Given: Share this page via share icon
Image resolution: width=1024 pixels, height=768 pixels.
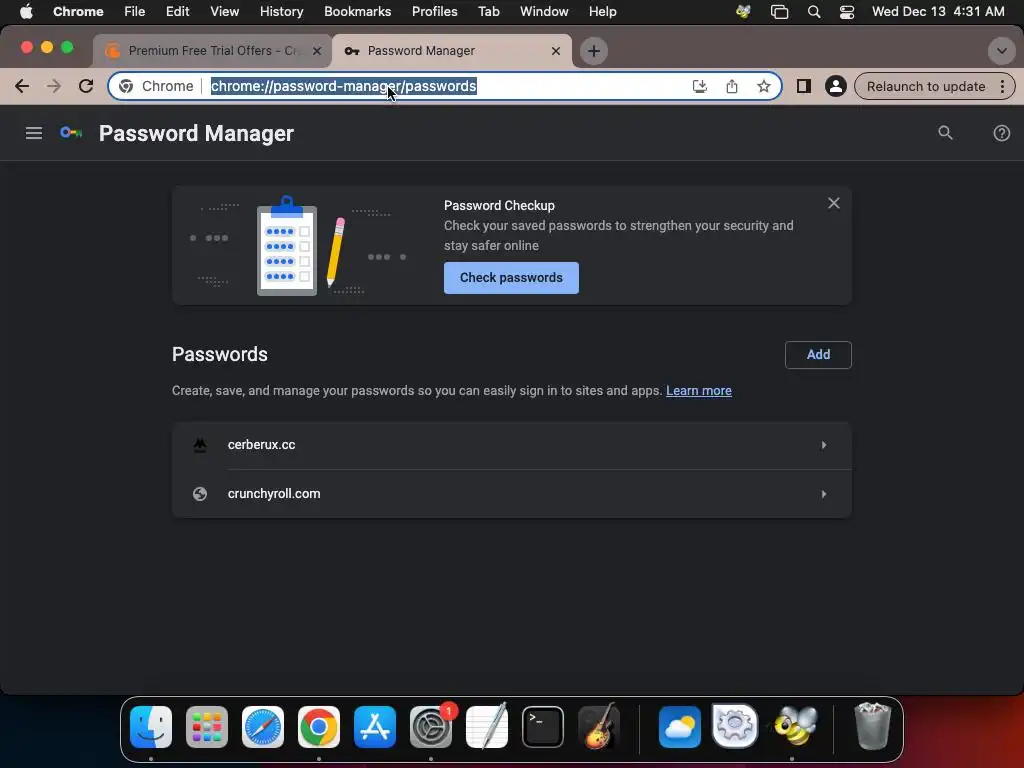Looking at the screenshot, I should (731, 86).
